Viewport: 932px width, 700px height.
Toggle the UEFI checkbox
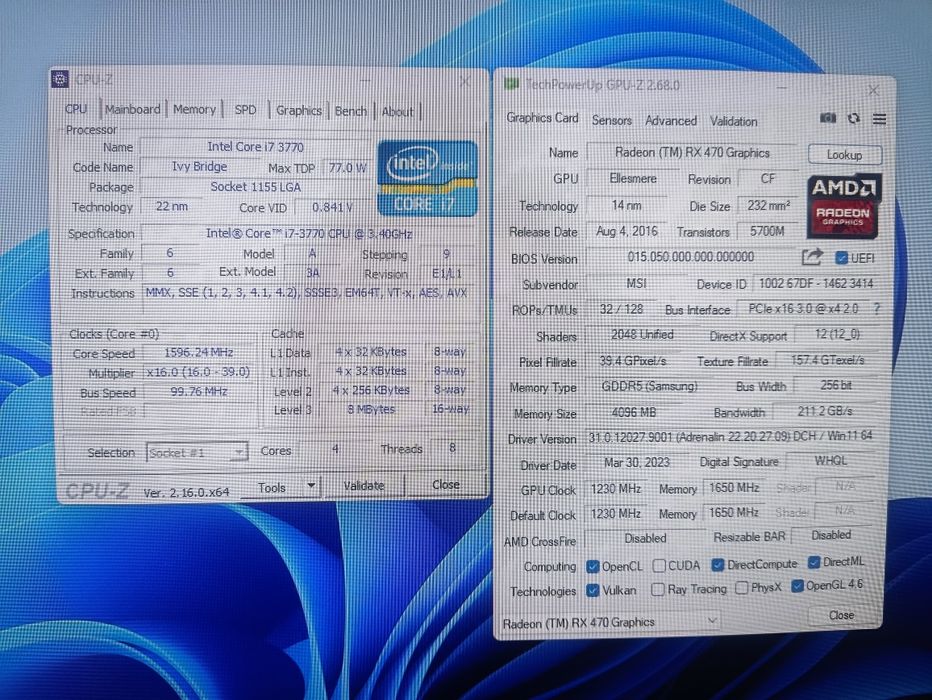(x=841, y=258)
